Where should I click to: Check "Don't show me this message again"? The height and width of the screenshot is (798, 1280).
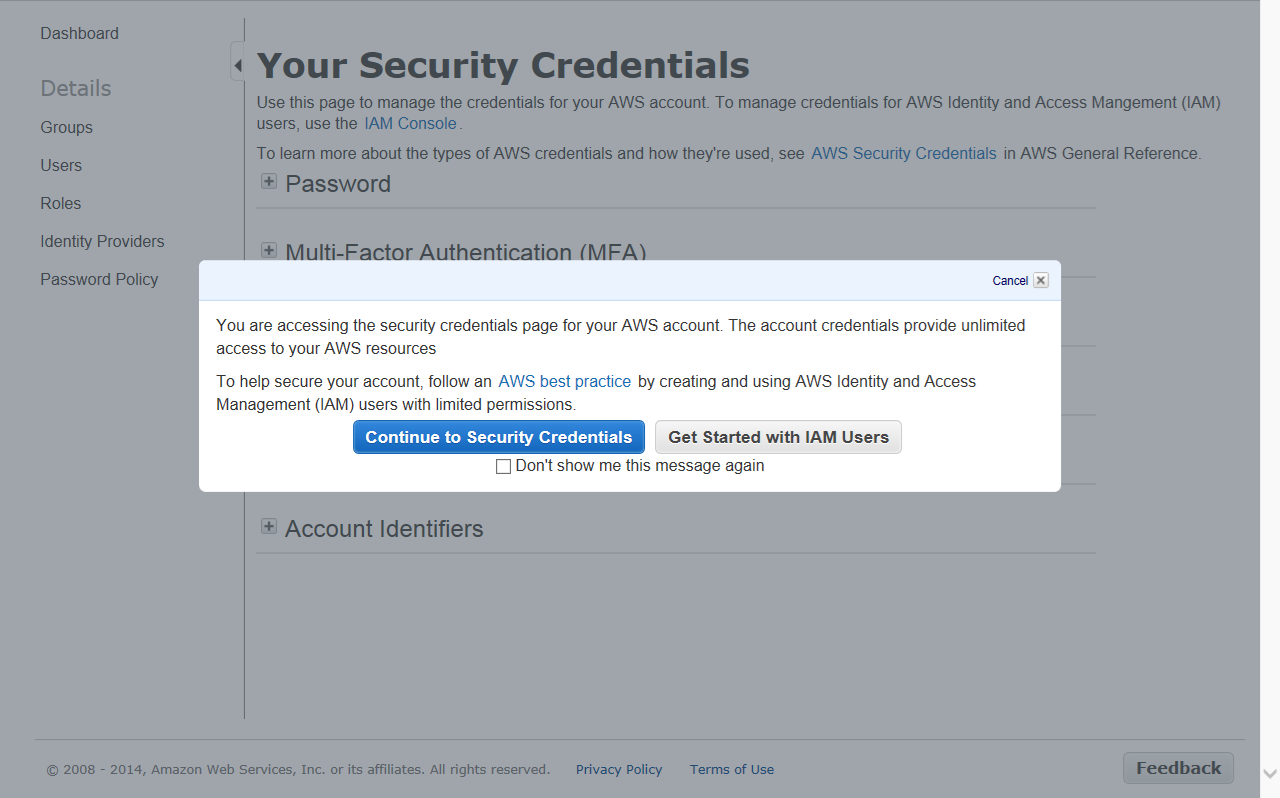[504, 467]
